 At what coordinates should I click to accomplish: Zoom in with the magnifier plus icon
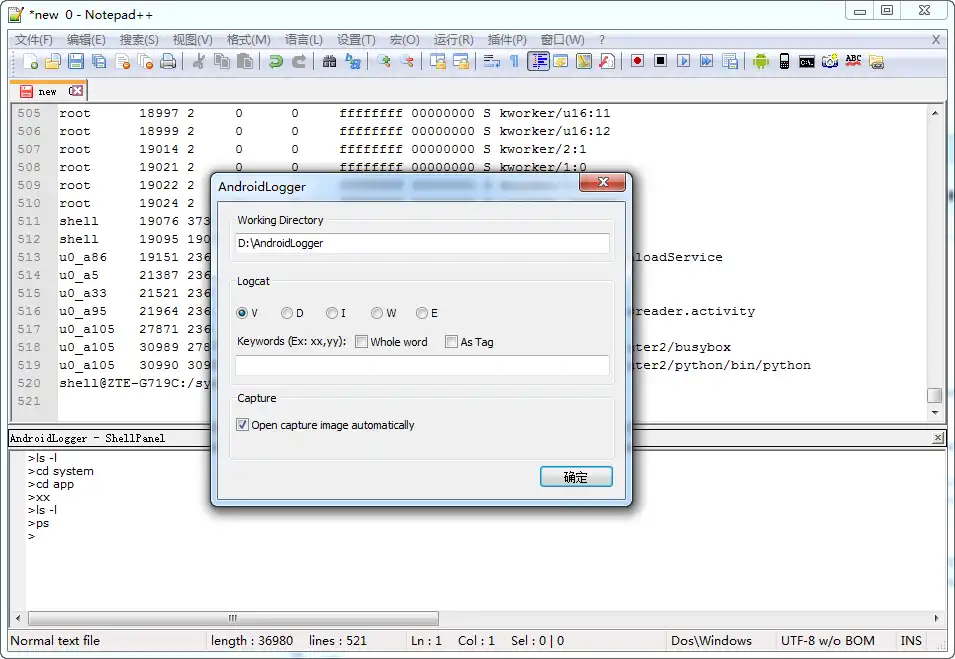click(384, 62)
